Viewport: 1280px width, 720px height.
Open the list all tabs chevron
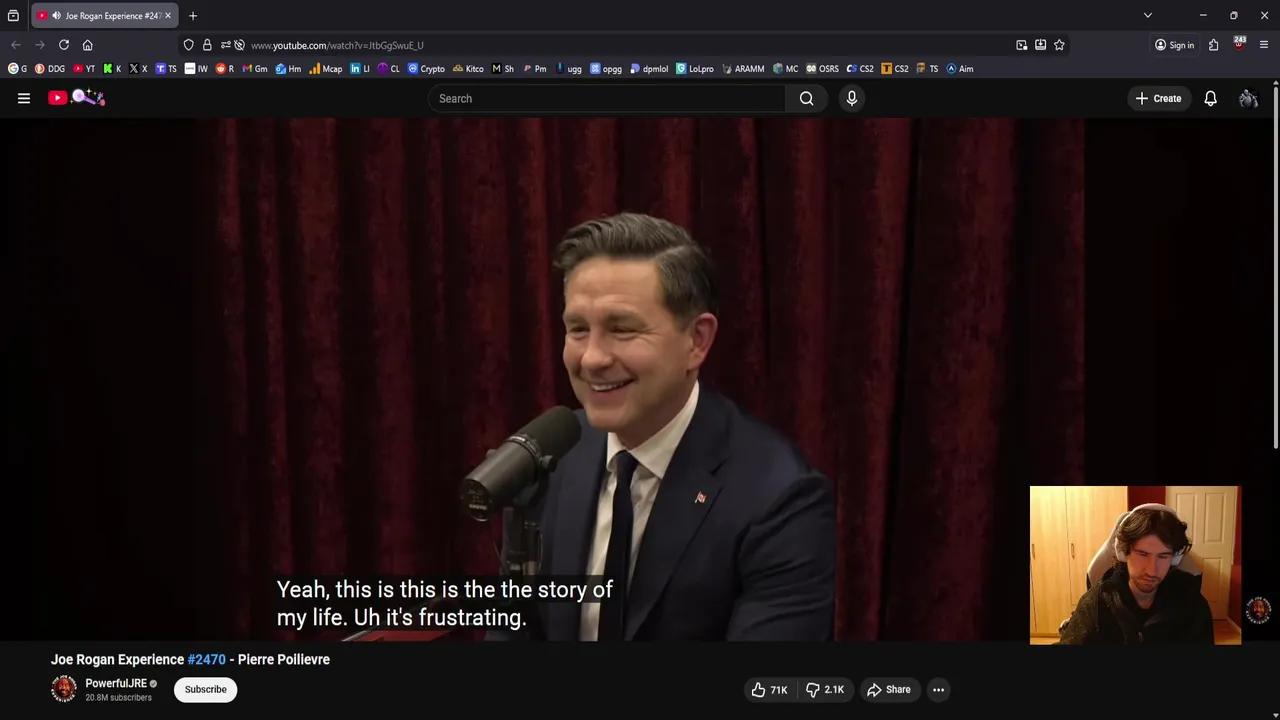pos(1148,15)
